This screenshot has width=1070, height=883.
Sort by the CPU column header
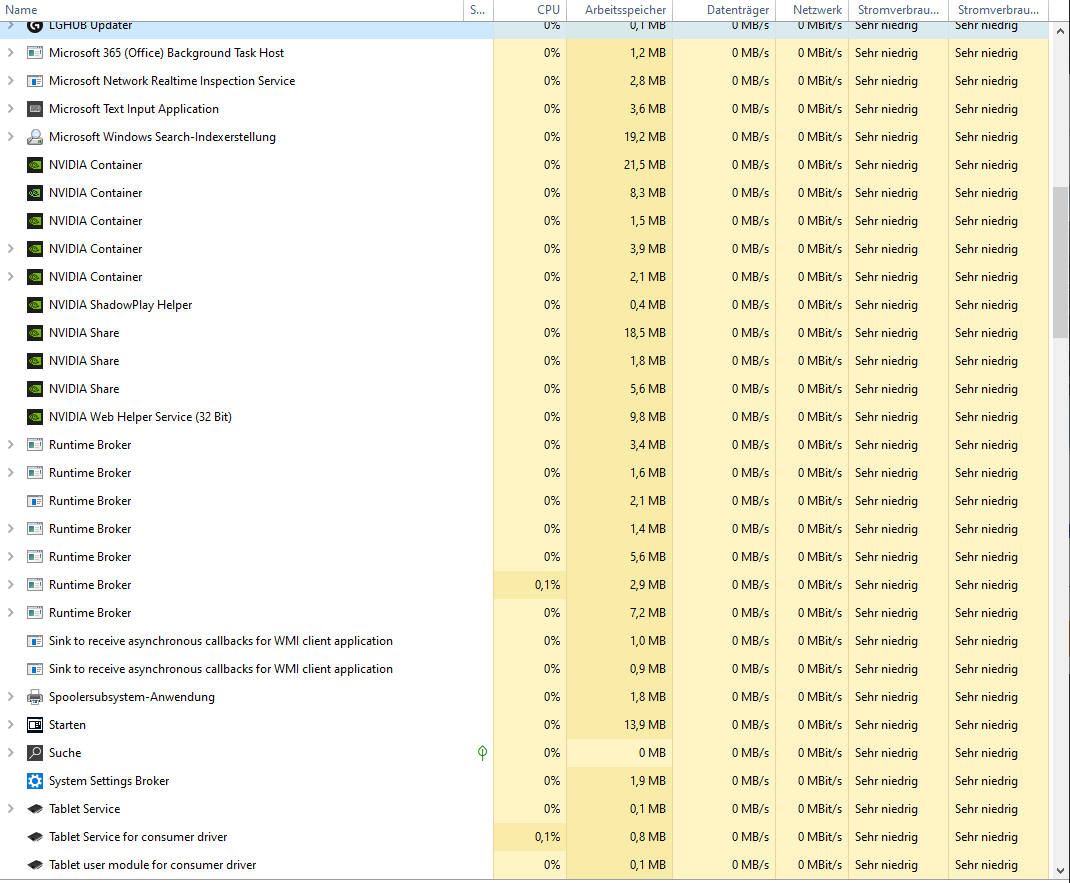pyautogui.click(x=530, y=10)
